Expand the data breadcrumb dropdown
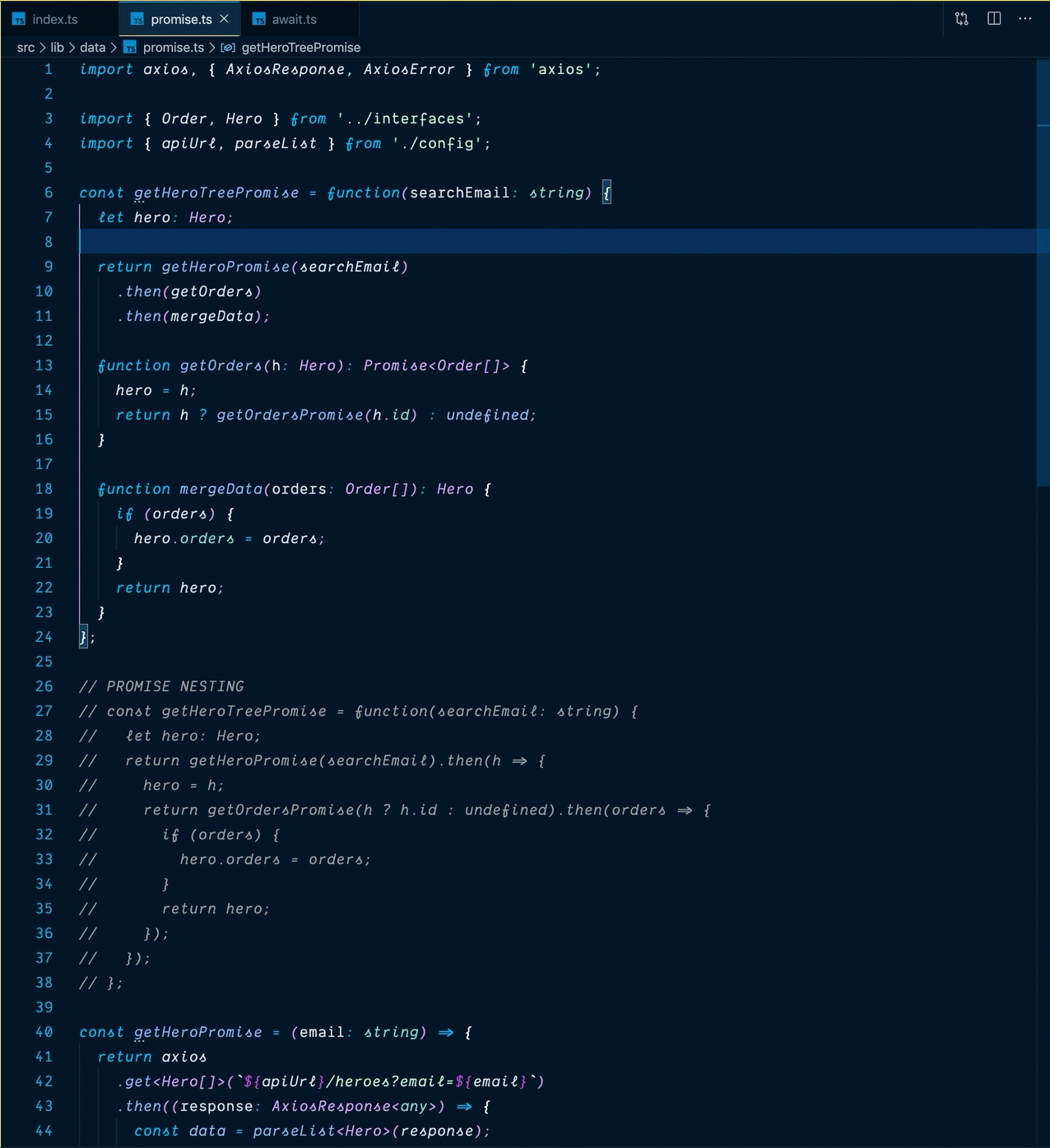1050x1148 pixels. pyautogui.click(x=93, y=48)
